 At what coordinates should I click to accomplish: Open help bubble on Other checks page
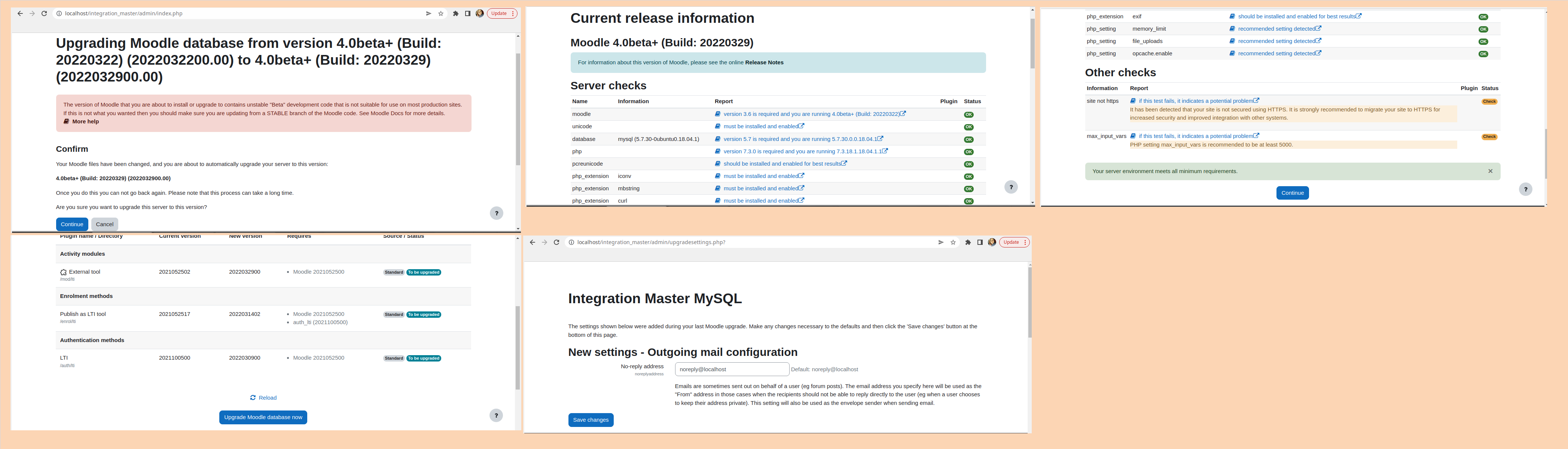(x=1525, y=189)
